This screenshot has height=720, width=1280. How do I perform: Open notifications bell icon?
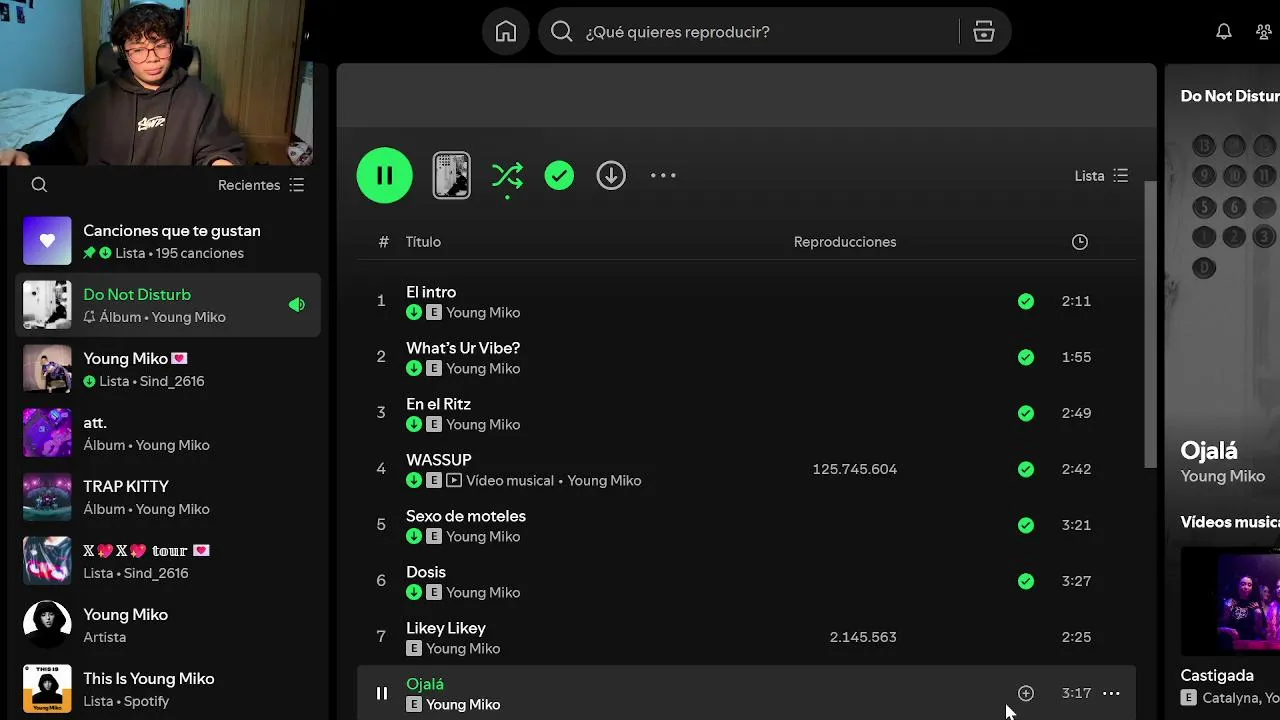[x=1224, y=32]
